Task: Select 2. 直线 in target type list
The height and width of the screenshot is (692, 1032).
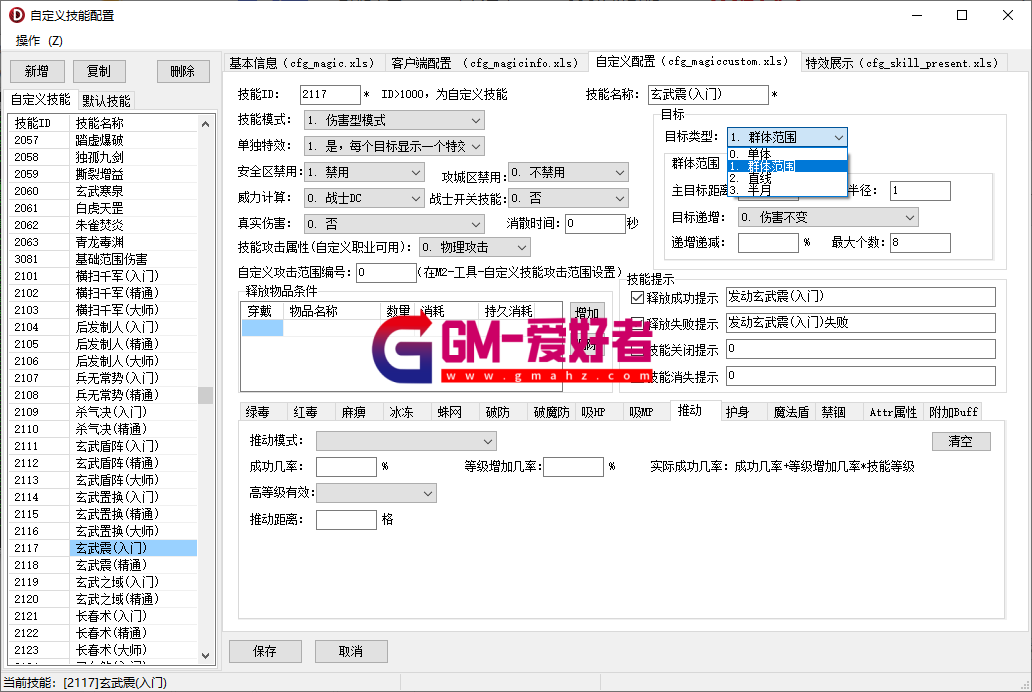Action: pos(787,178)
